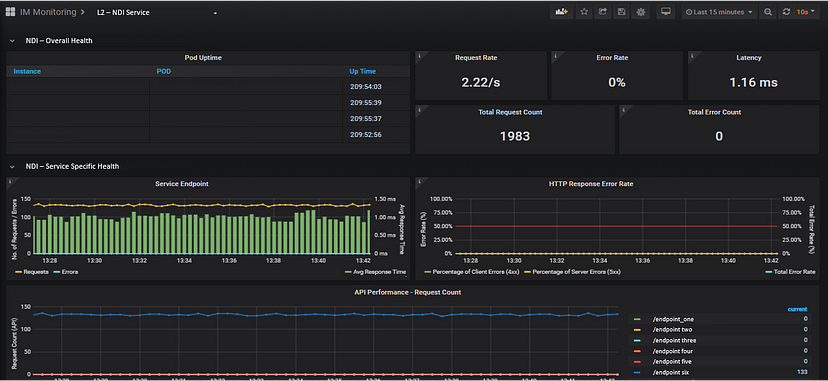Open the info corner of Total Error Count panel

[x=624, y=109]
